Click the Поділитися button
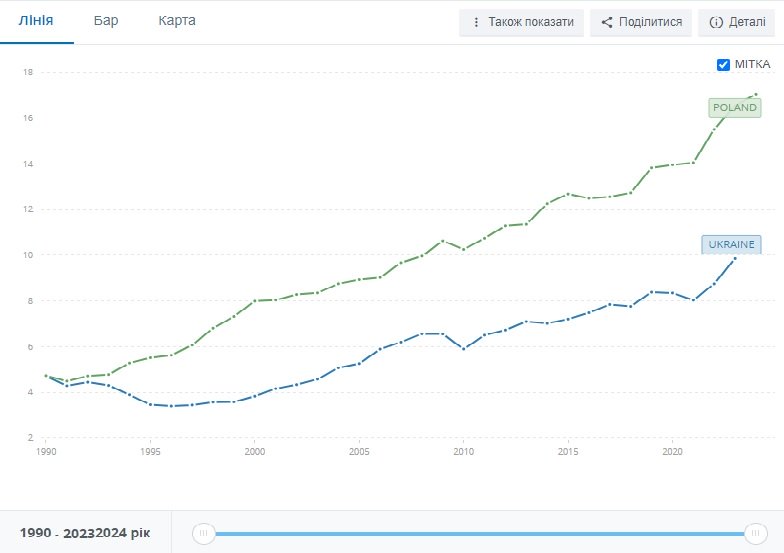The width and height of the screenshot is (784, 553). tap(641, 22)
